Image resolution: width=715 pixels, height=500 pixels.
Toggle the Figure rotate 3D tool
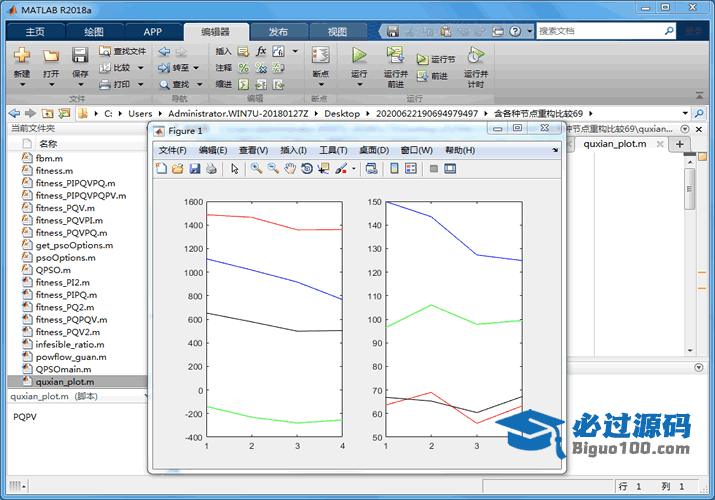click(x=307, y=169)
